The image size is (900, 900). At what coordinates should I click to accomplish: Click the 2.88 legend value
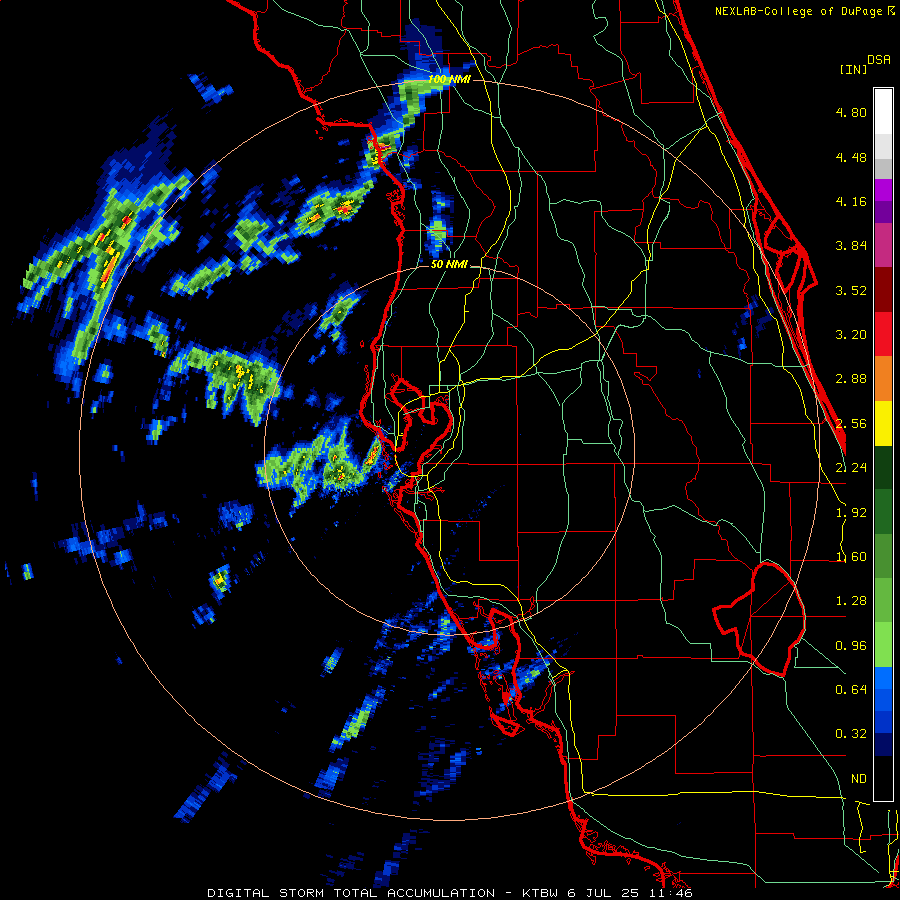point(851,379)
